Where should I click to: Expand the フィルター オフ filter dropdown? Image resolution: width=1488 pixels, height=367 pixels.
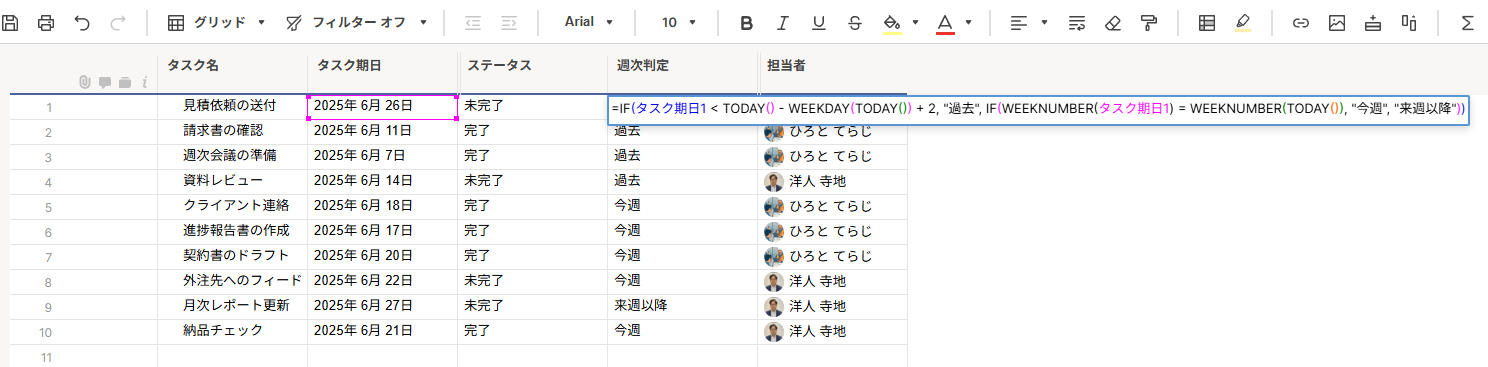point(356,22)
